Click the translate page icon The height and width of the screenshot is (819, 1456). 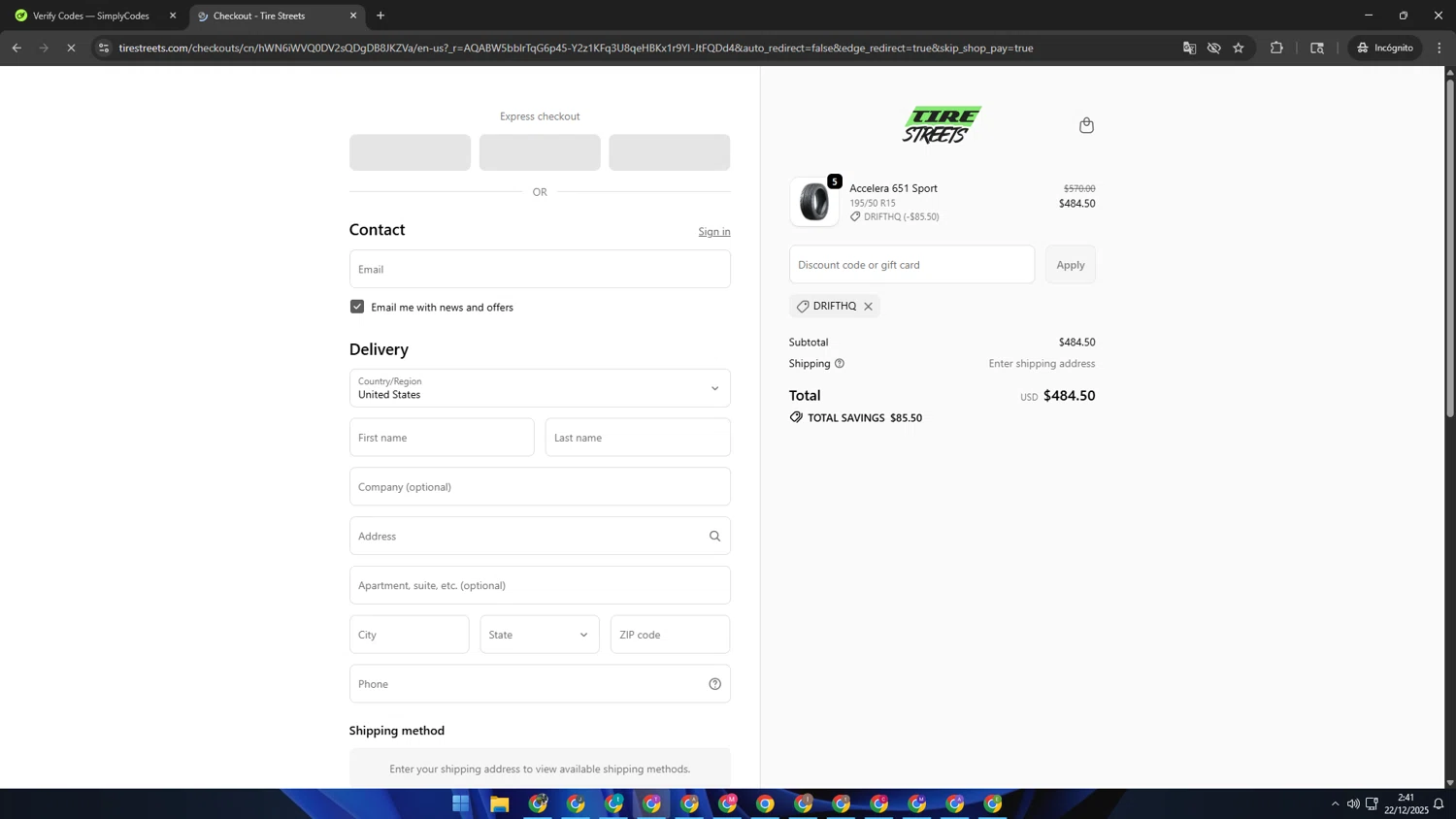point(1189,48)
